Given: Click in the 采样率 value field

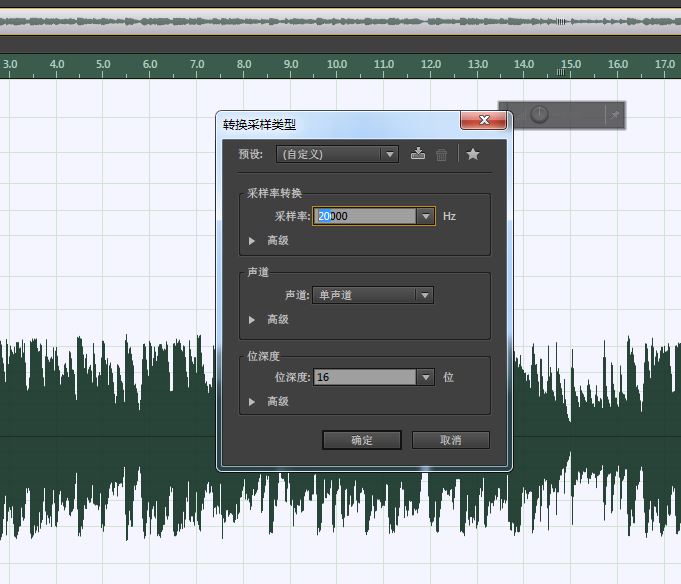Looking at the screenshot, I should point(365,216).
